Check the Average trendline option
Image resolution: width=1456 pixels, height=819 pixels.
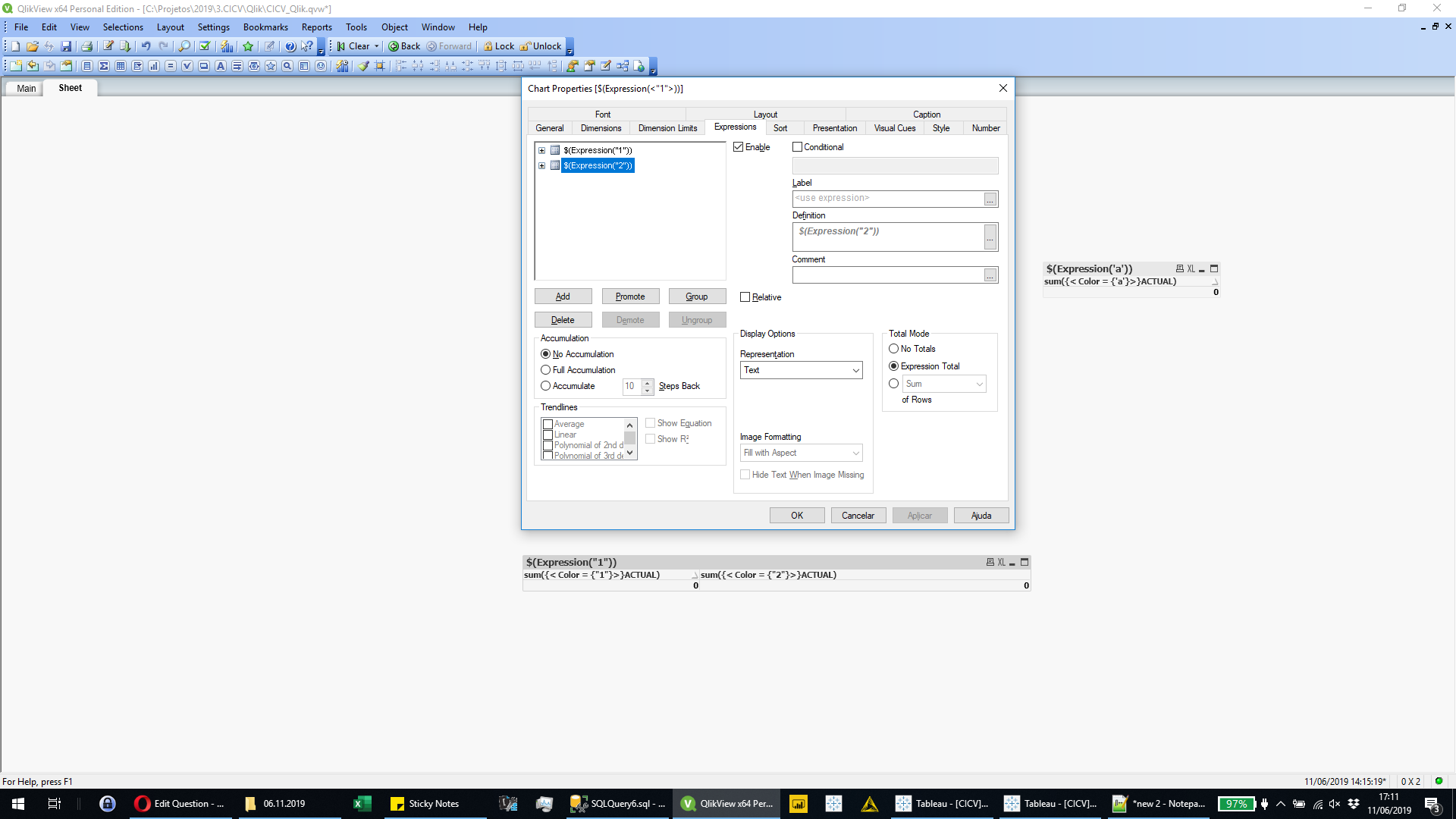tap(548, 425)
